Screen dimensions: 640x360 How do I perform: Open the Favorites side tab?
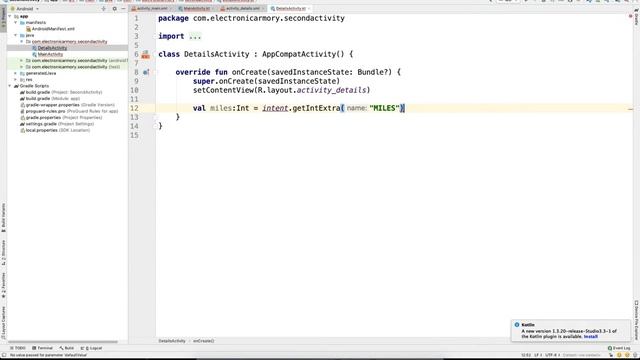[3, 285]
